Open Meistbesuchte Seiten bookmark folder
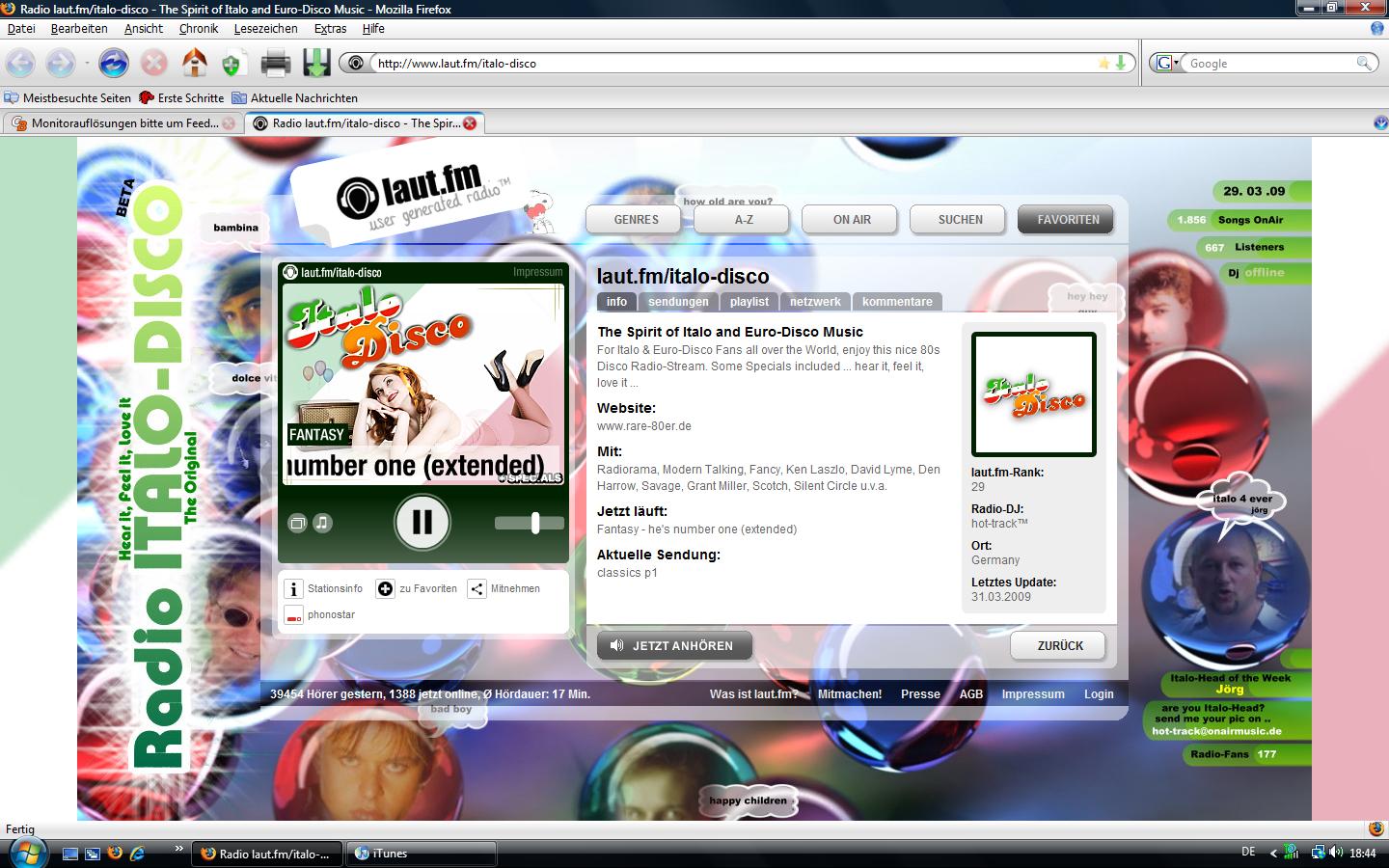This screenshot has width=1389, height=868. point(68,98)
